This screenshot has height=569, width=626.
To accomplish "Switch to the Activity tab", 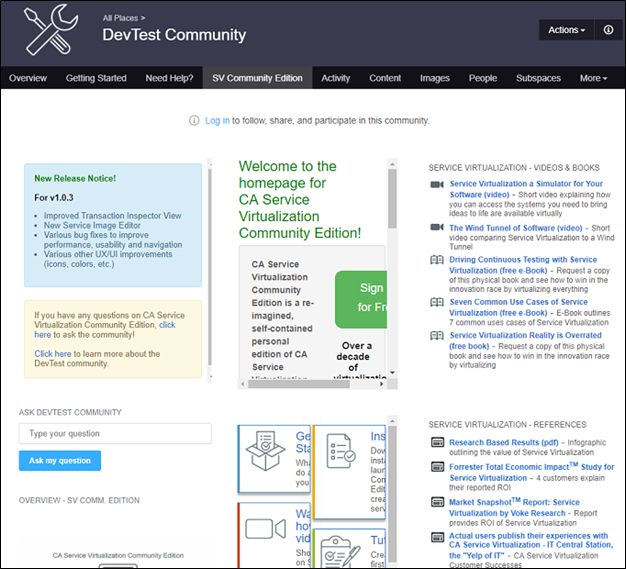I will point(336,78).
